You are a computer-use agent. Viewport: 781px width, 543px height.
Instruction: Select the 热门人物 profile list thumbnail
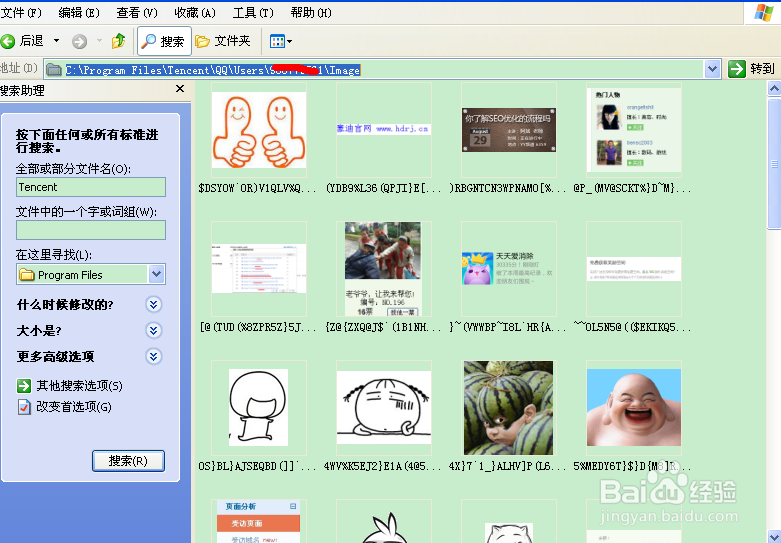pyautogui.click(x=634, y=130)
